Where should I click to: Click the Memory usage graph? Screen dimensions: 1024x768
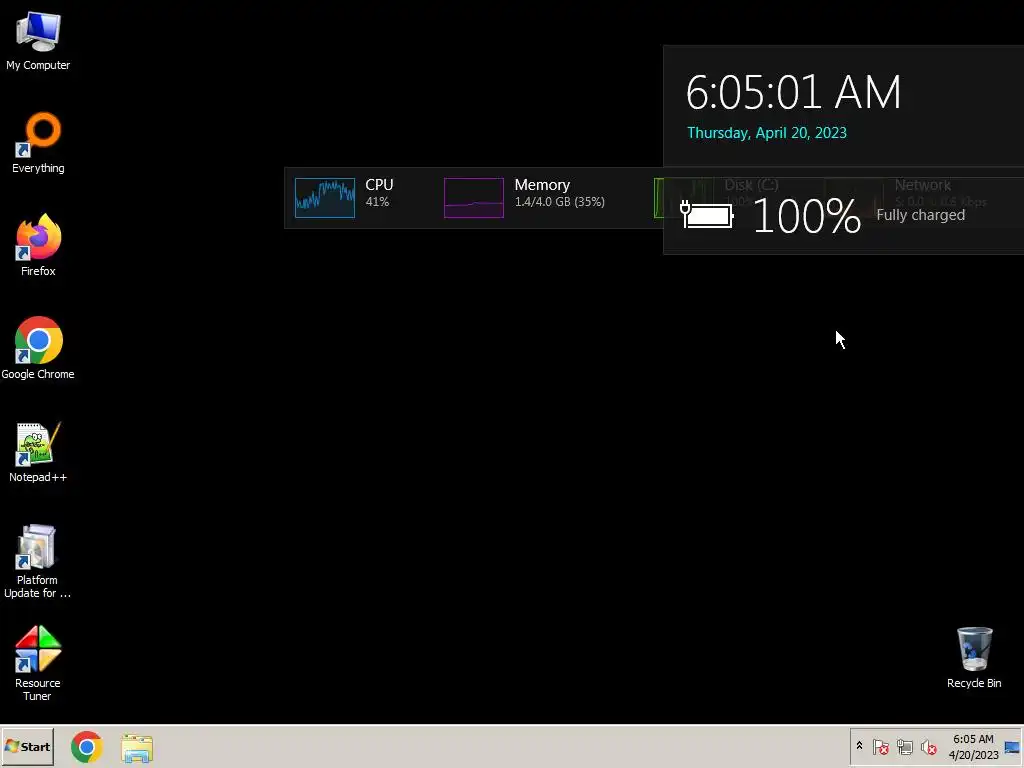click(x=473, y=197)
